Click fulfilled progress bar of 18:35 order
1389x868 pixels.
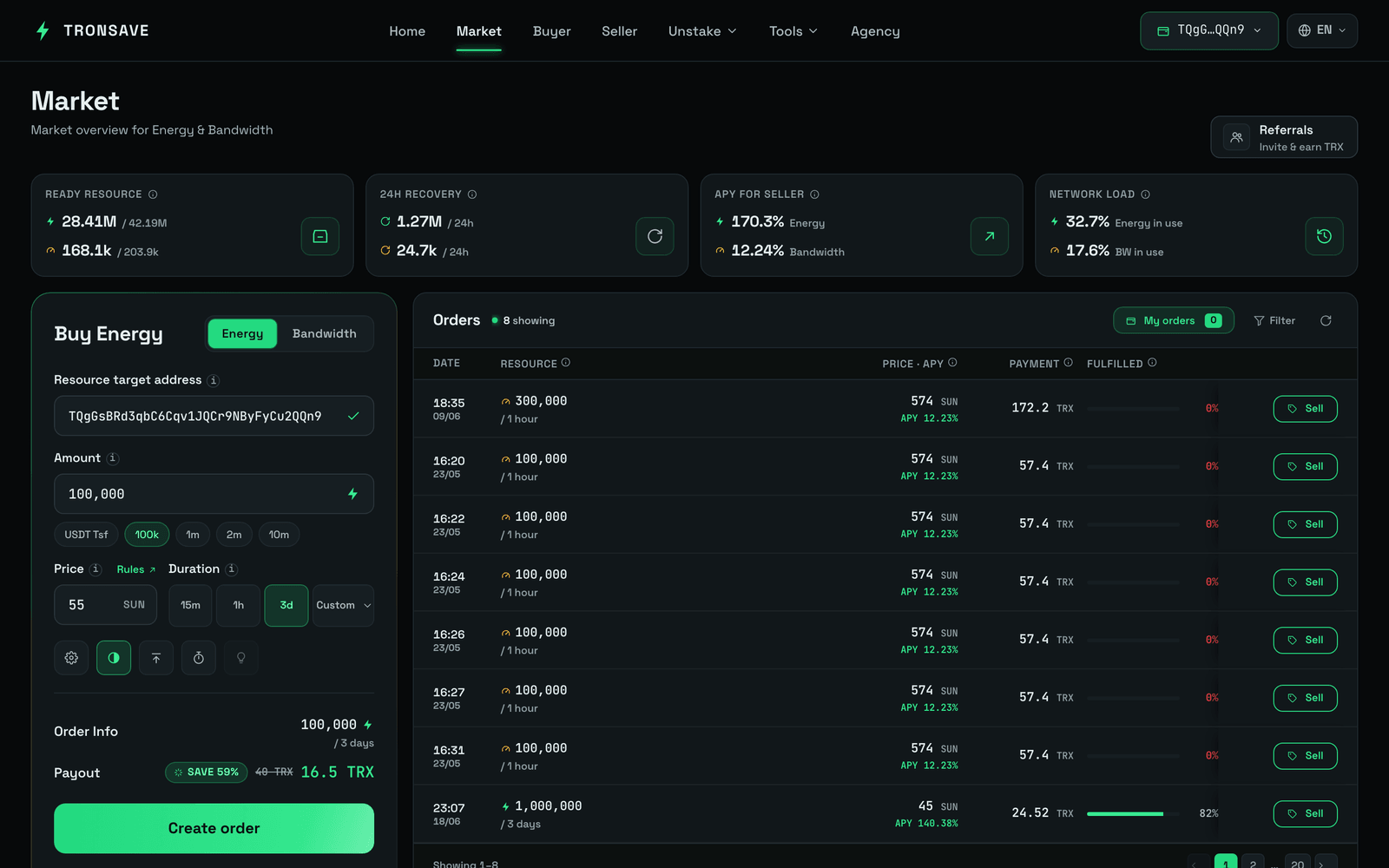[1132, 409]
